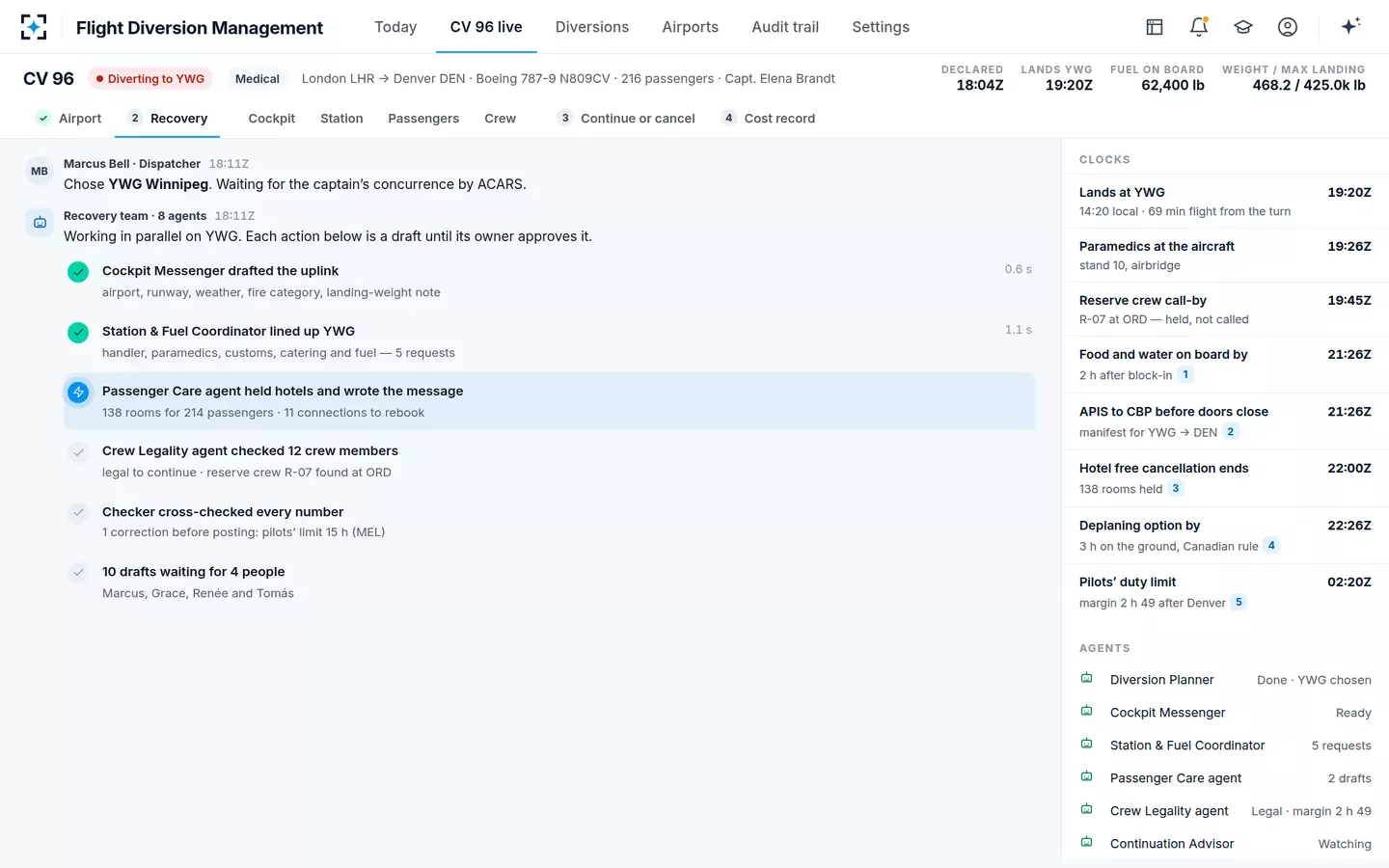The height and width of the screenshot is (868, 1389).
Task: Click the Diverting to YWG status badge
Action: coord(150,79)
